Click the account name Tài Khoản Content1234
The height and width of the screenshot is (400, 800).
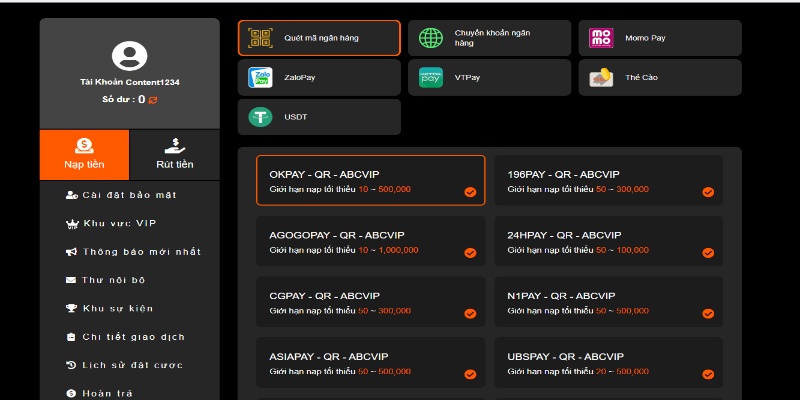(130, 82)
